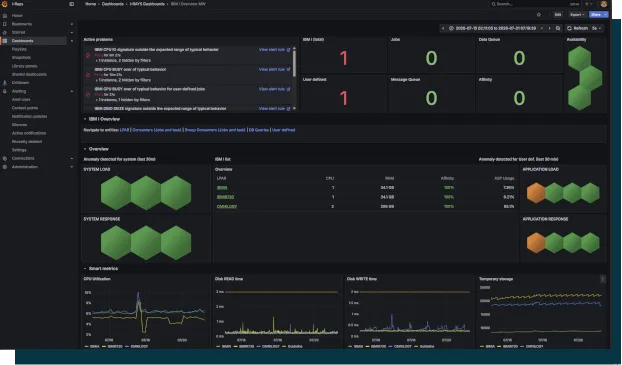Screen dimensions: 622x365
Task: Click the middle Availability hexagon
Action: [591, 78]
